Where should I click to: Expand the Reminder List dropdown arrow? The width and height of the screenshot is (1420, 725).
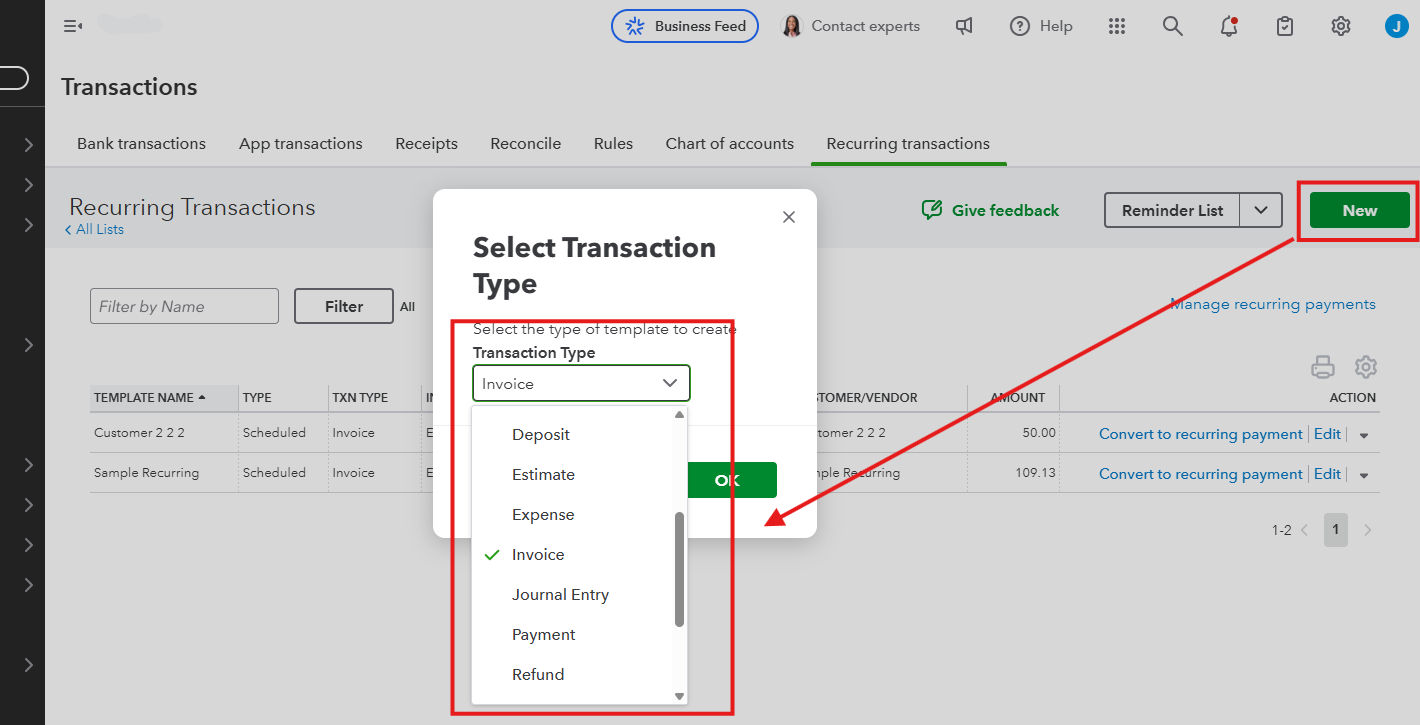point(1261,210)
